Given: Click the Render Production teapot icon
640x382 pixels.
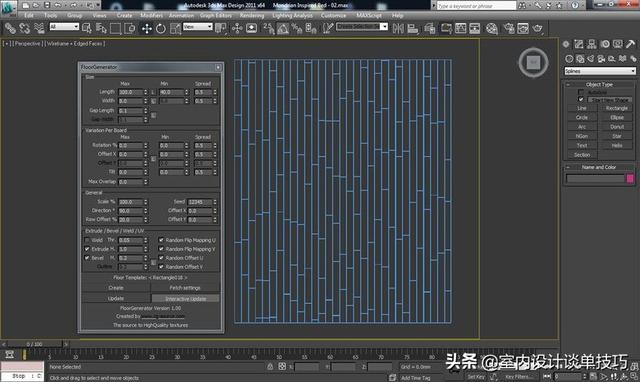Looking at the screenshot, I should 538,29.
